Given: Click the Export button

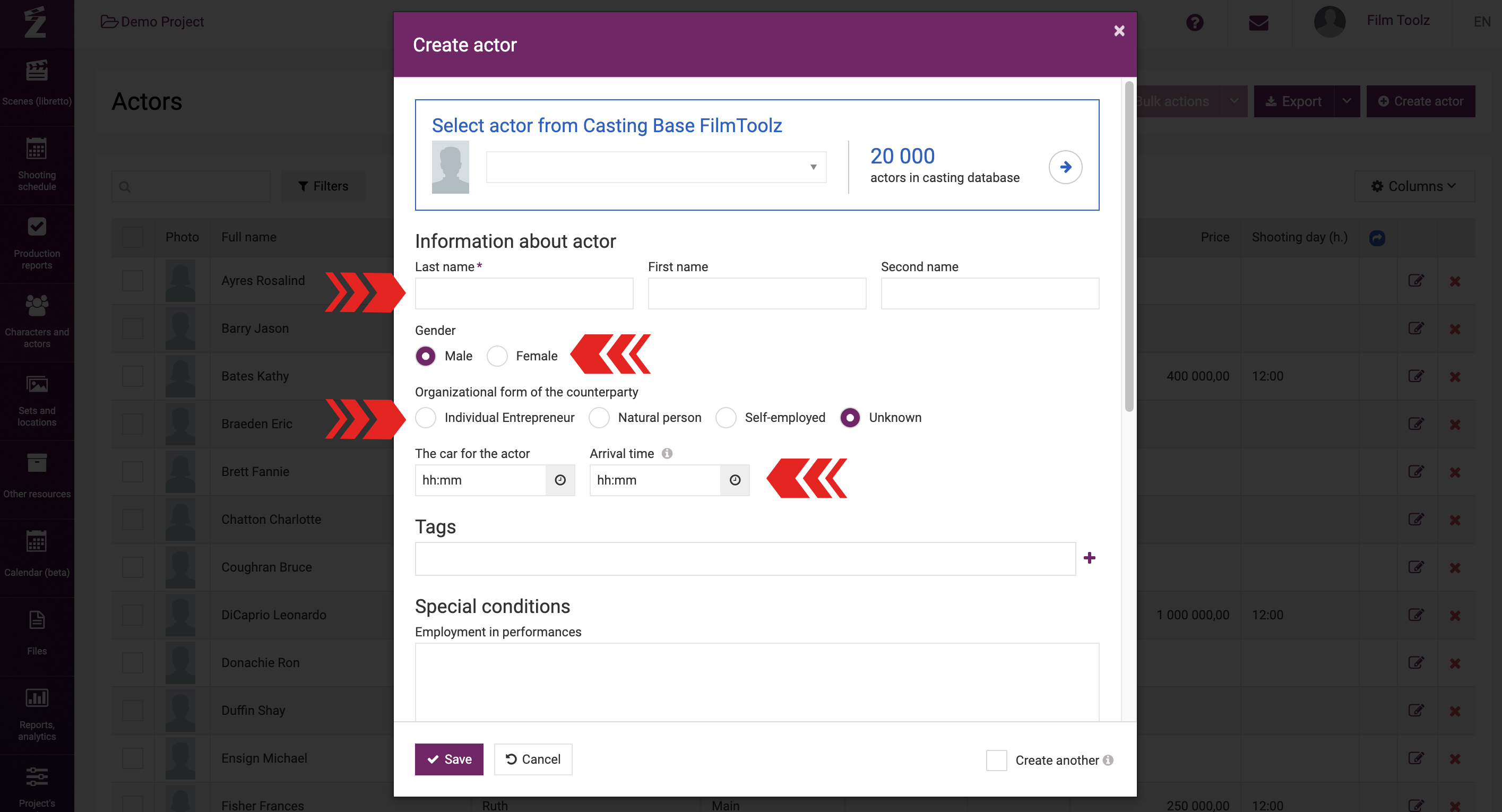Looking at the screenshot, I should coord(1293,101).
